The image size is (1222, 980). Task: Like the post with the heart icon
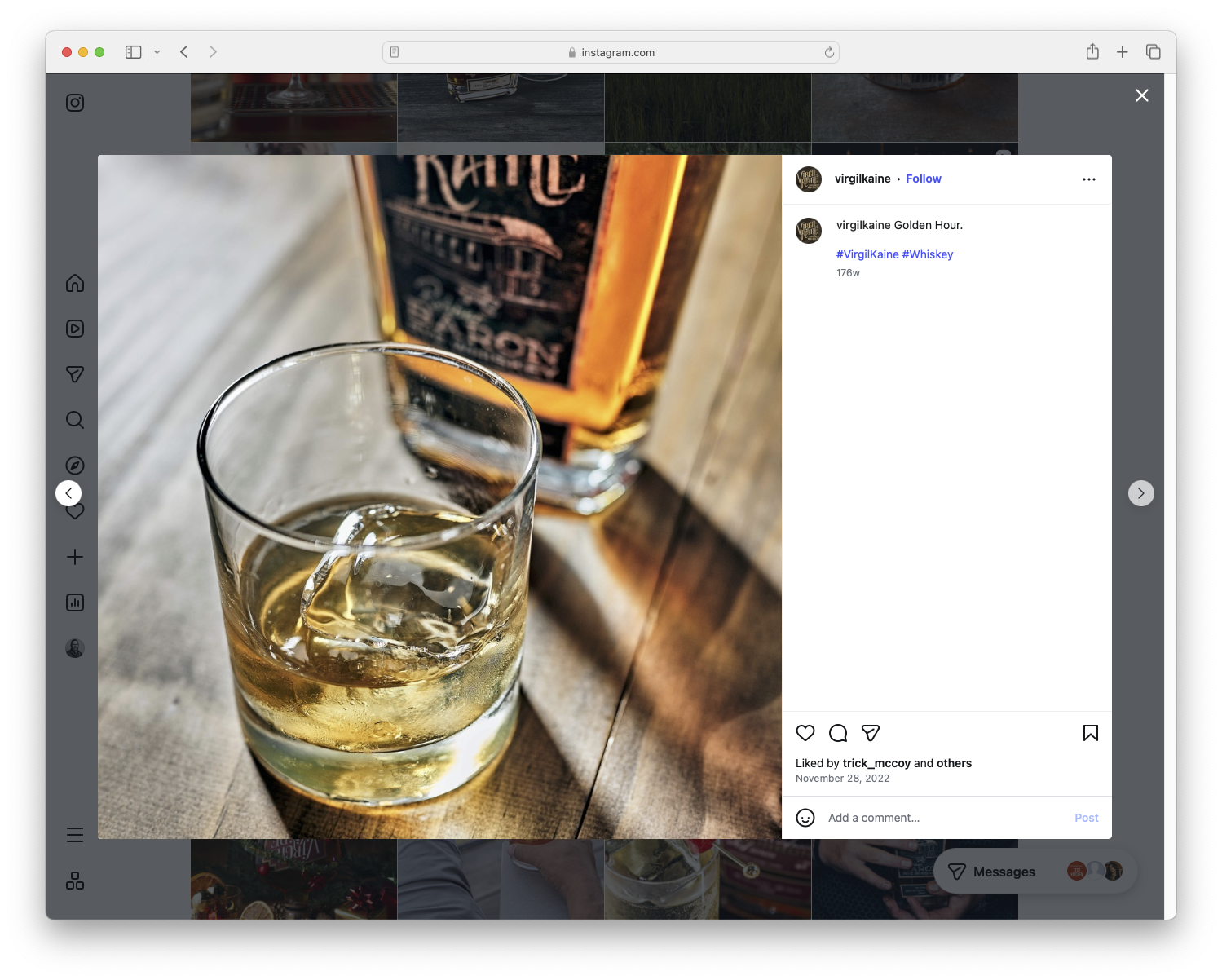click(x=805, y=733)
